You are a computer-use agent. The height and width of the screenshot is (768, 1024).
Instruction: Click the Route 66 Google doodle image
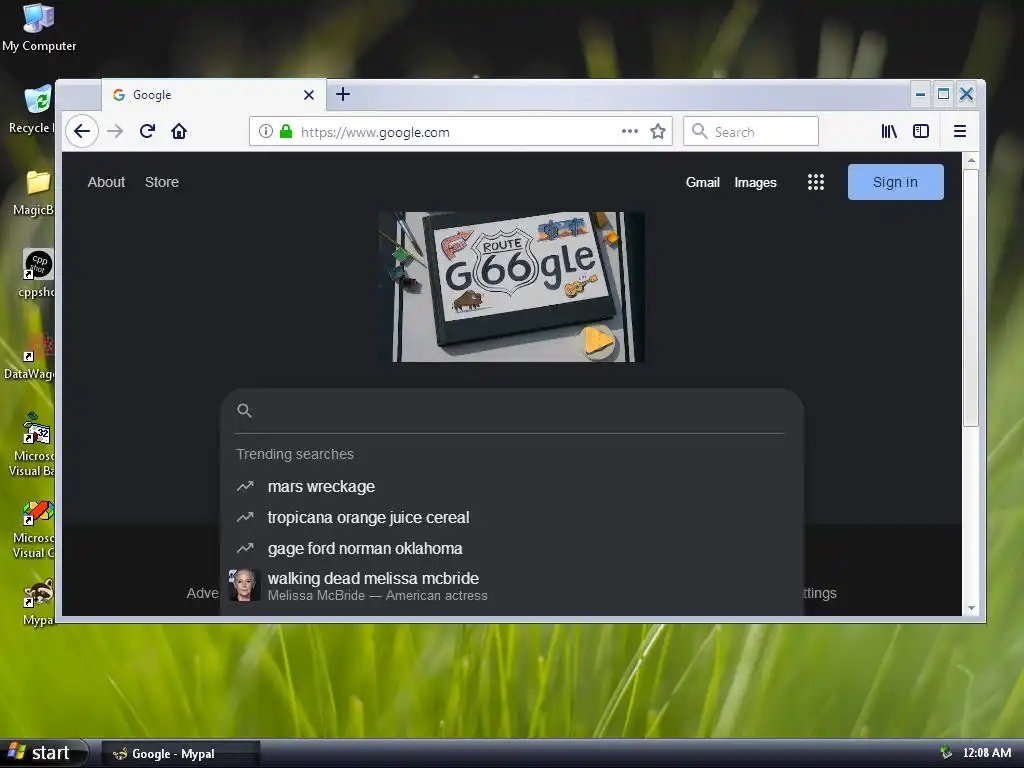click(x=511, y=287)
